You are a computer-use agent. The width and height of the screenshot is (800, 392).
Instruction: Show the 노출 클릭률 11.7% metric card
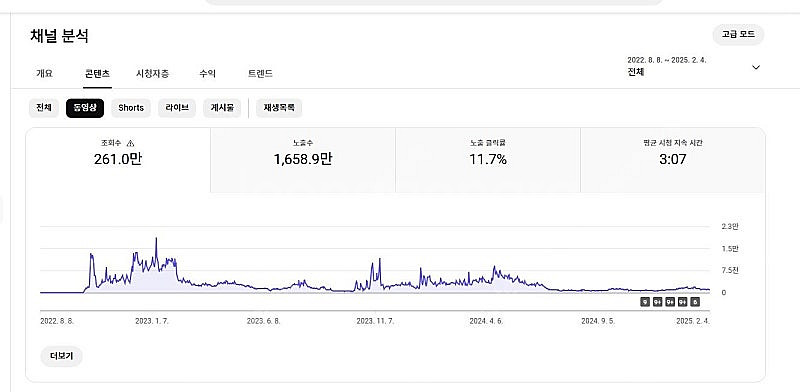click(x=488, y=160)
